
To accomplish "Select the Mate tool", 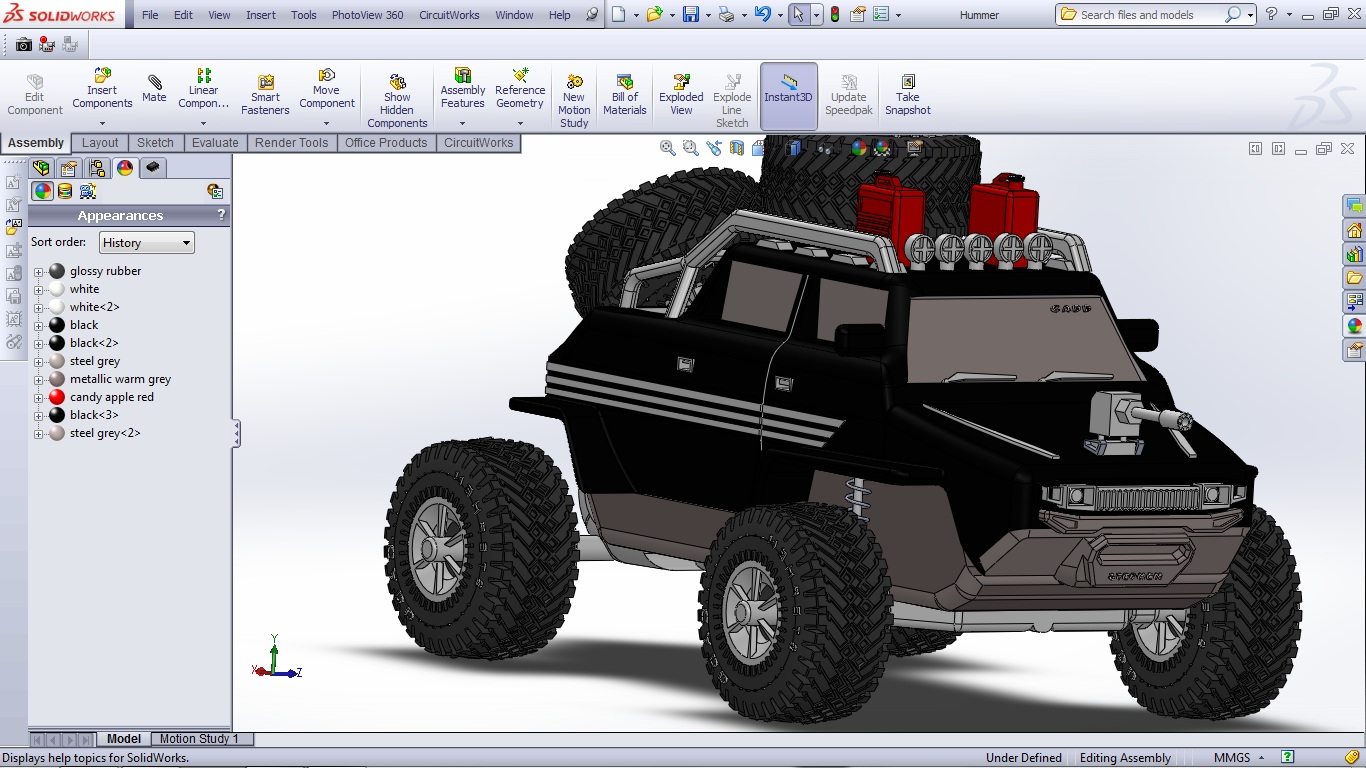I will coord(154,89).
